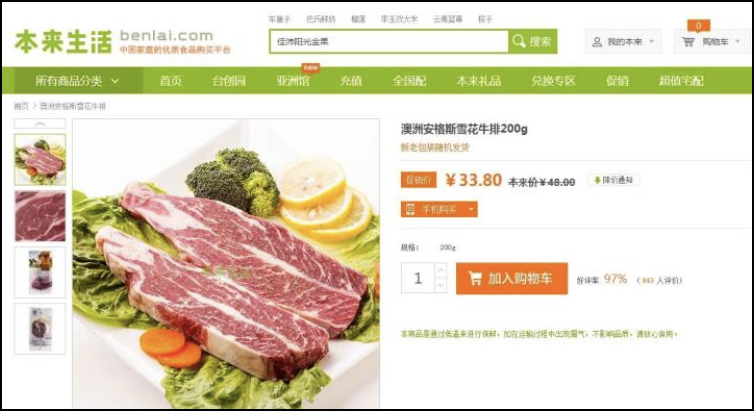Click the mobile purchase phone icon
This screenshot has width=754, height=411.
(x=410, y=209)
